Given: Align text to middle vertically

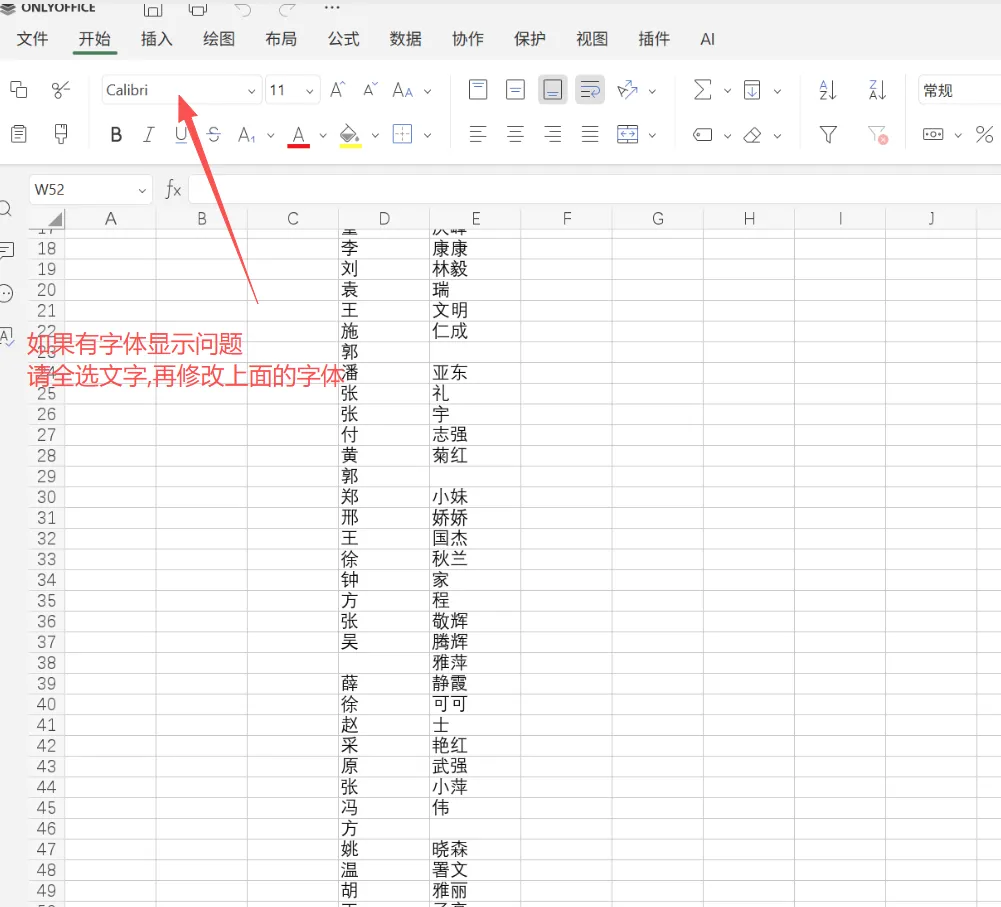Looking at the screenshot, I should point(515,90).
